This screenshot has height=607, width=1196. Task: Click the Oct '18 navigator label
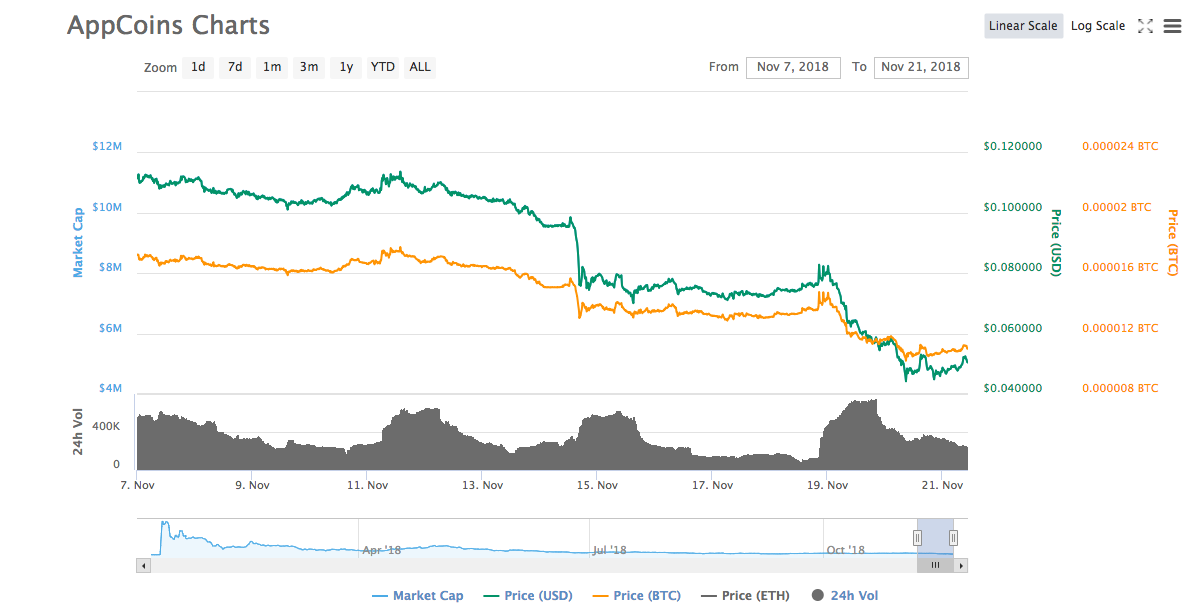pos(846,550)
